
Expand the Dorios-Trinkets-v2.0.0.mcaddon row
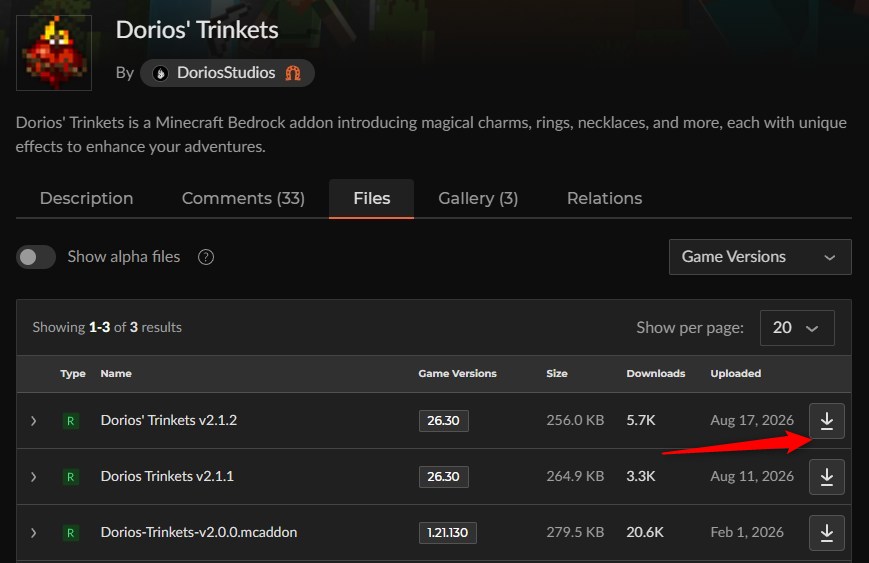click(33, 533)
